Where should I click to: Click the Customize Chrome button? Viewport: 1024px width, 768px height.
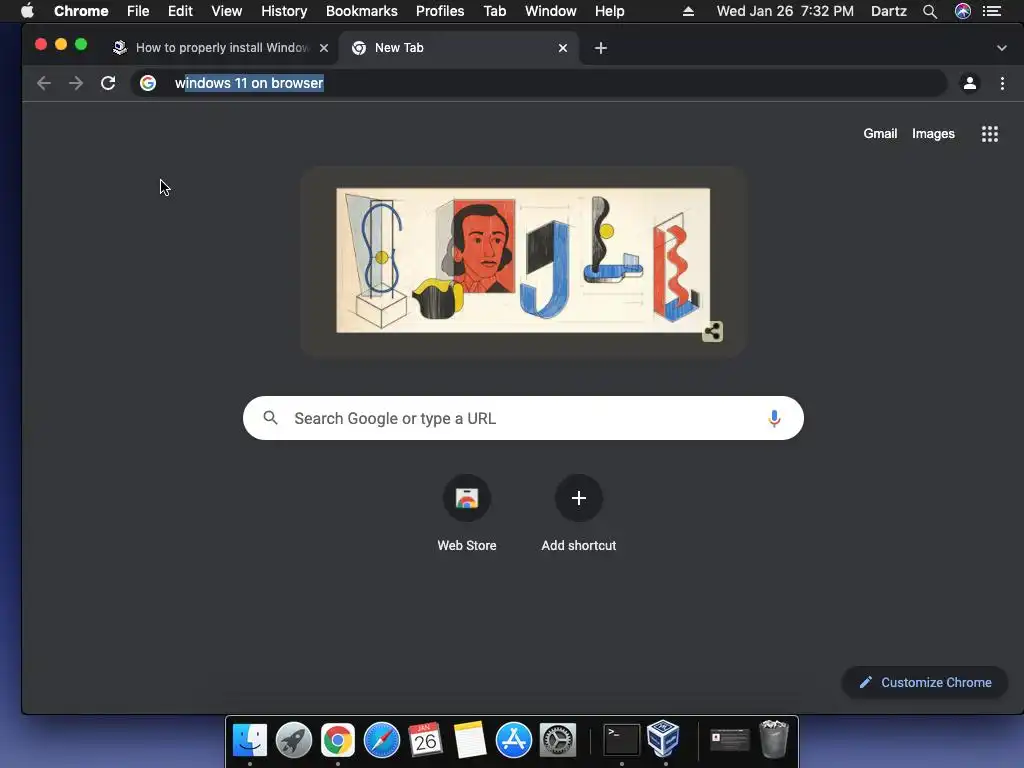click(x=925, y=682)
